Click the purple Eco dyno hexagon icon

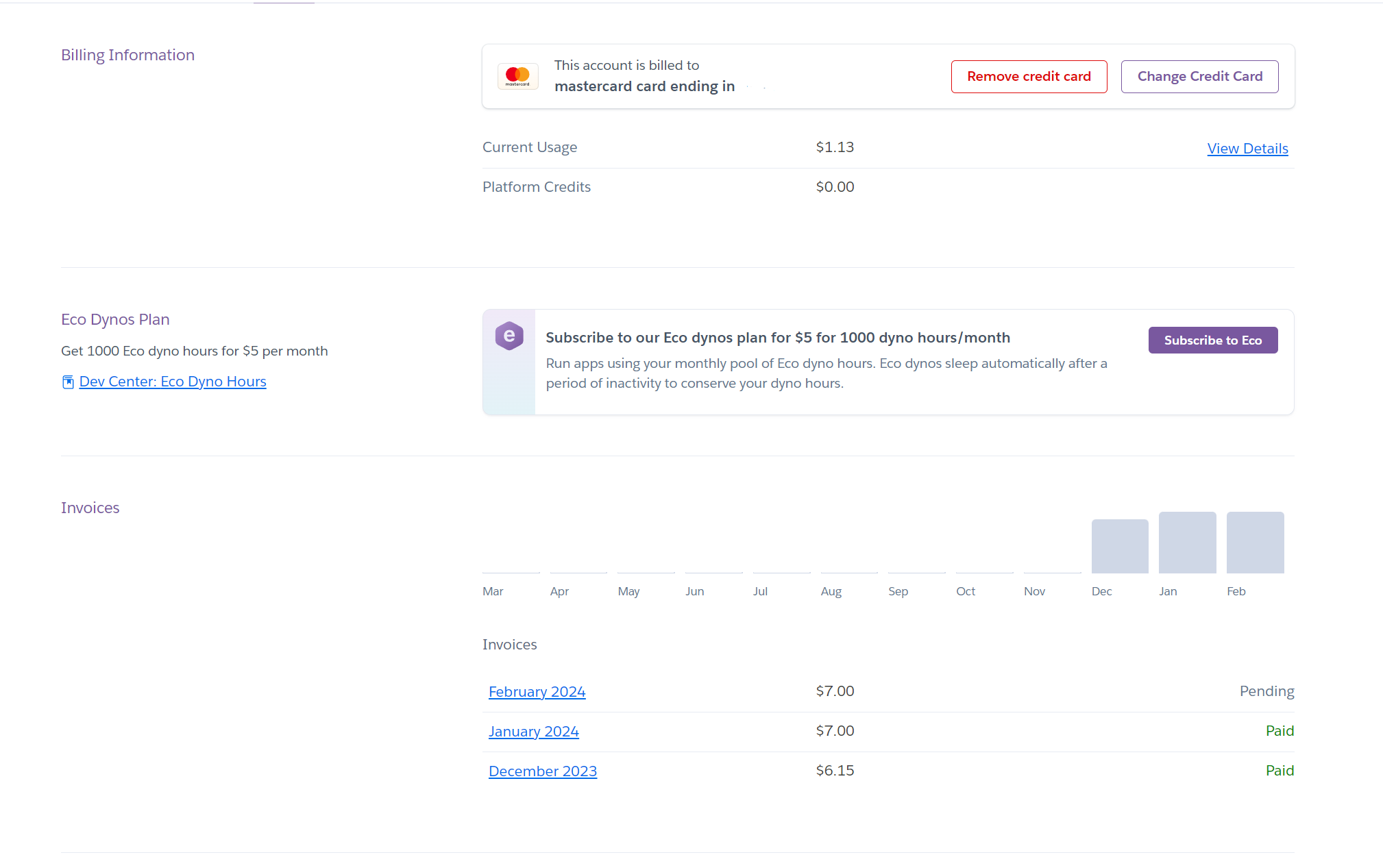pyautogui.click(x=509, y=336)
